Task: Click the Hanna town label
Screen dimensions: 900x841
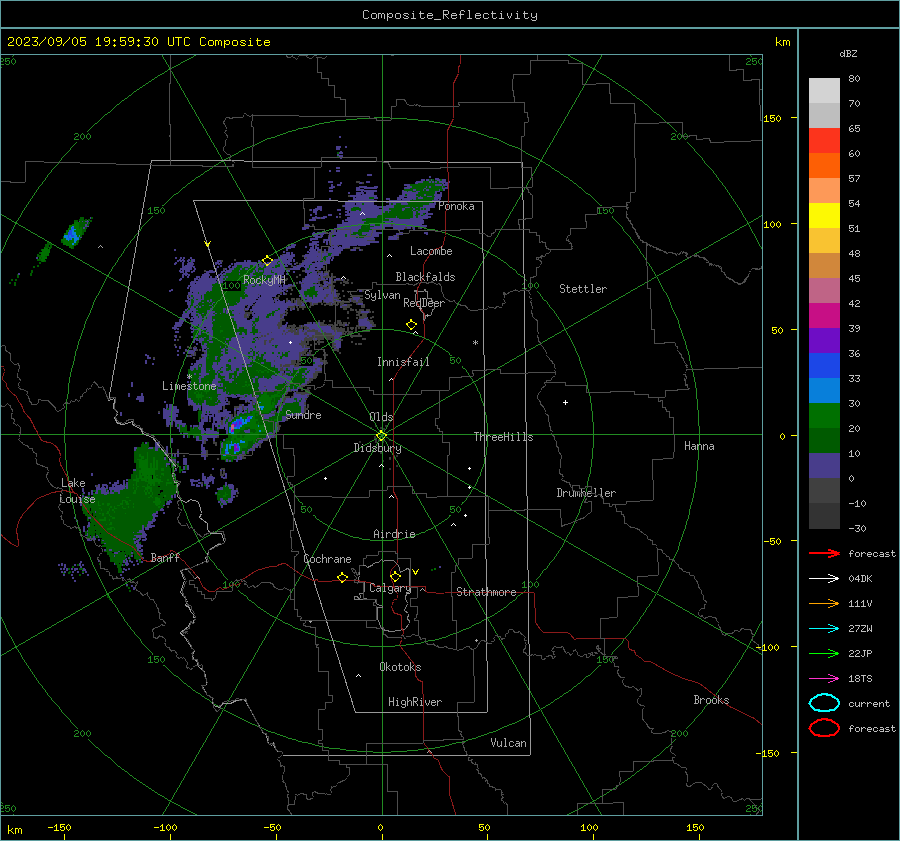Action: point(699,445)
